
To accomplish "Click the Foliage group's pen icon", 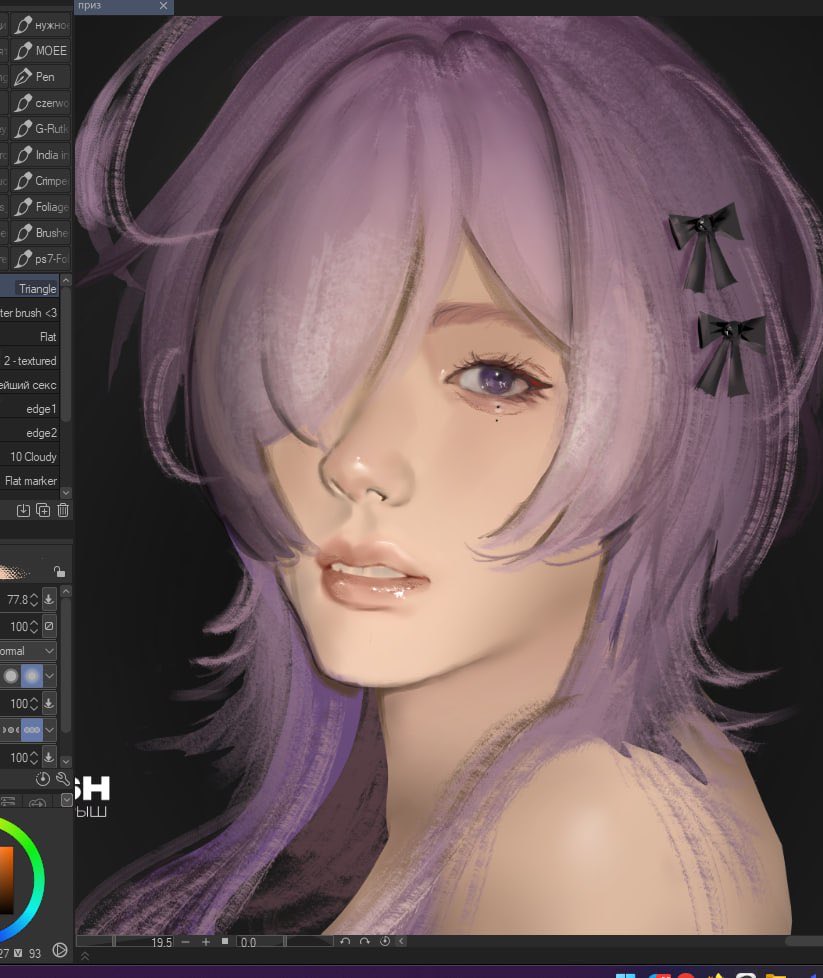I will coord(23,207).
